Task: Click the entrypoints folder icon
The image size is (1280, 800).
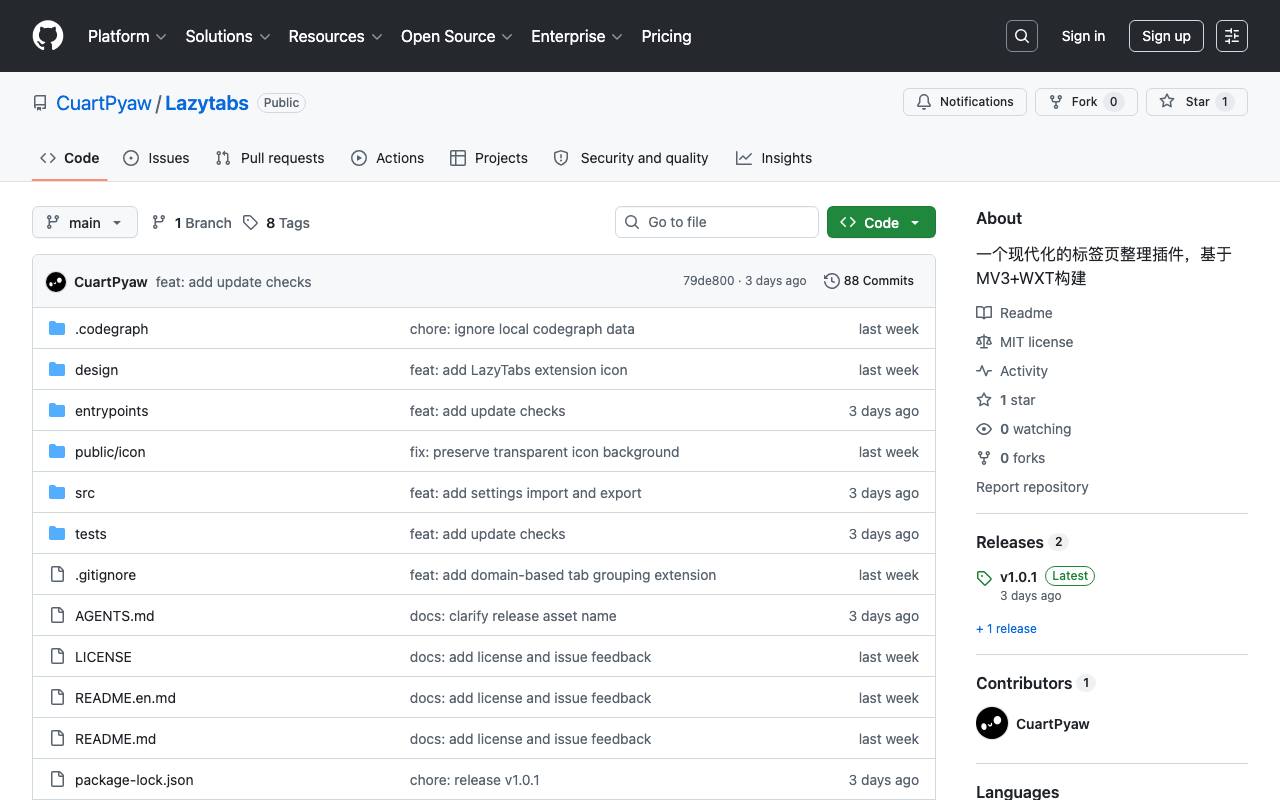Action: 57,410
